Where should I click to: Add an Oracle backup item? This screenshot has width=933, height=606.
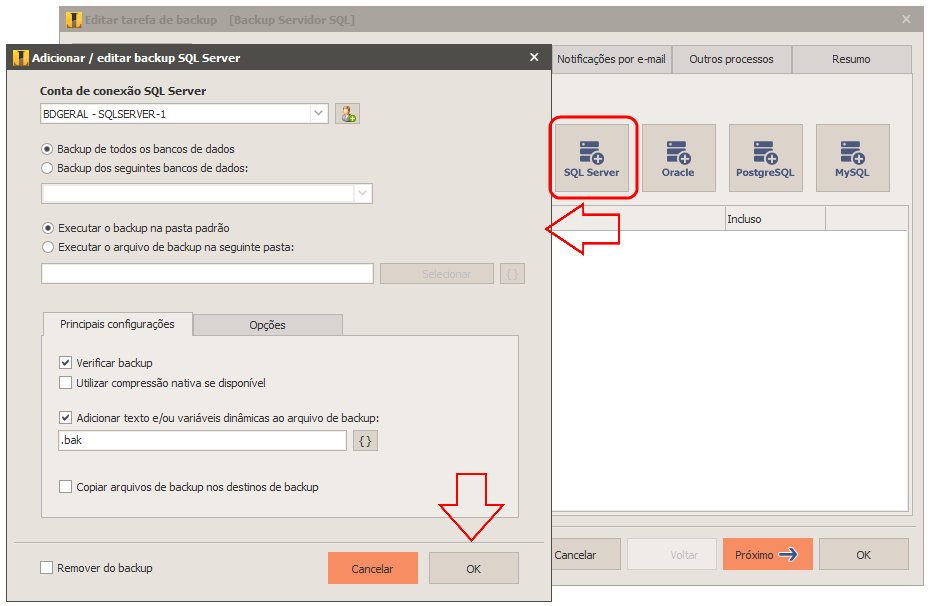tap(678, 158)
